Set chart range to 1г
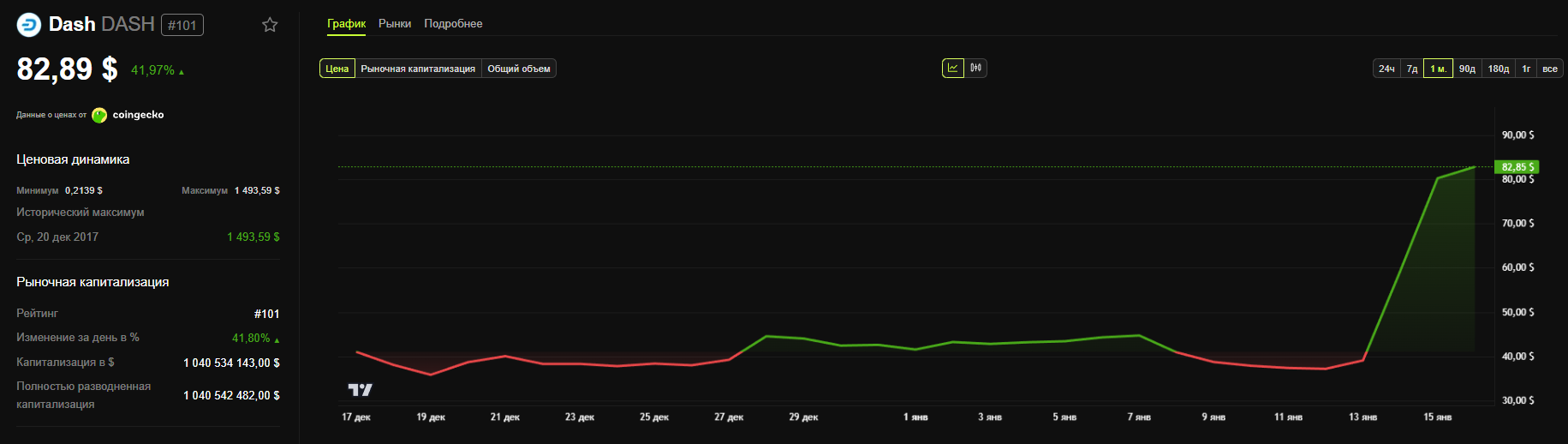The height and width of the screenshot is (444, 1568). click(1526, 69)
